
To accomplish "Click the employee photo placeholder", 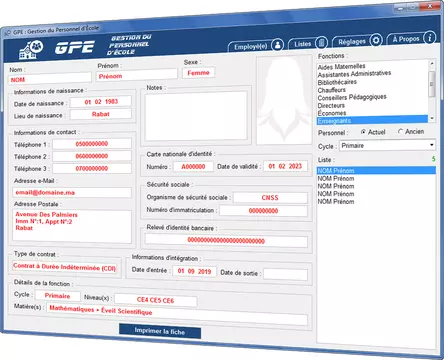I will [284, 100].
